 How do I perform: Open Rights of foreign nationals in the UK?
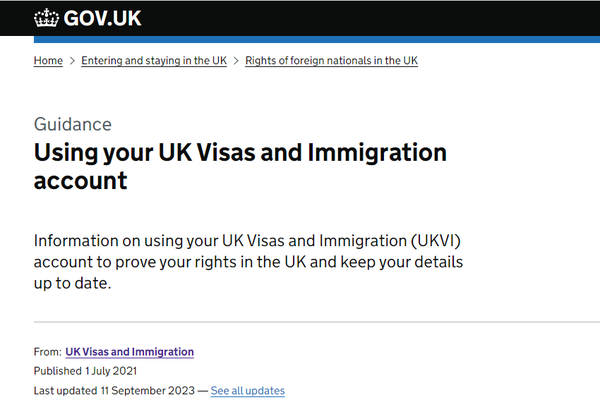(331, 60)
